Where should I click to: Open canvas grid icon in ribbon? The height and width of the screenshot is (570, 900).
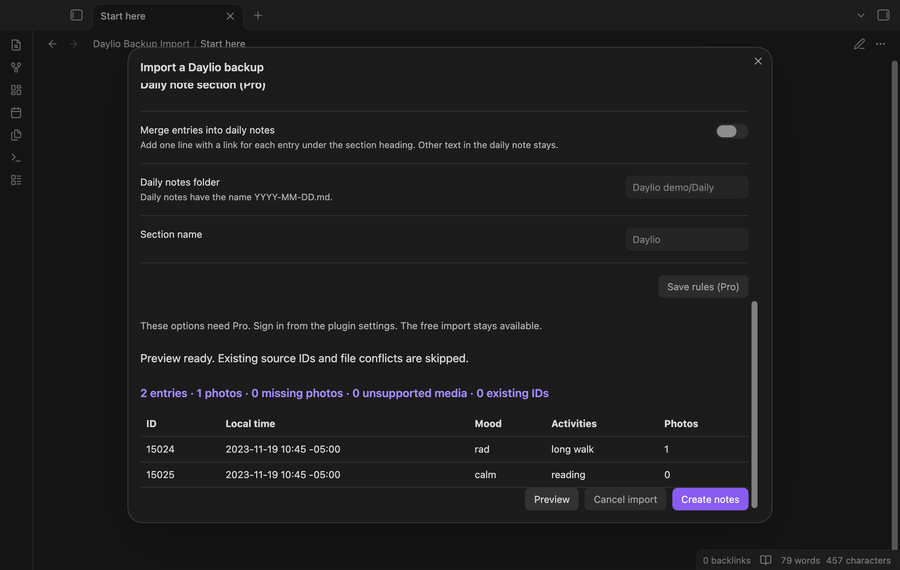[x=16, y=90]
